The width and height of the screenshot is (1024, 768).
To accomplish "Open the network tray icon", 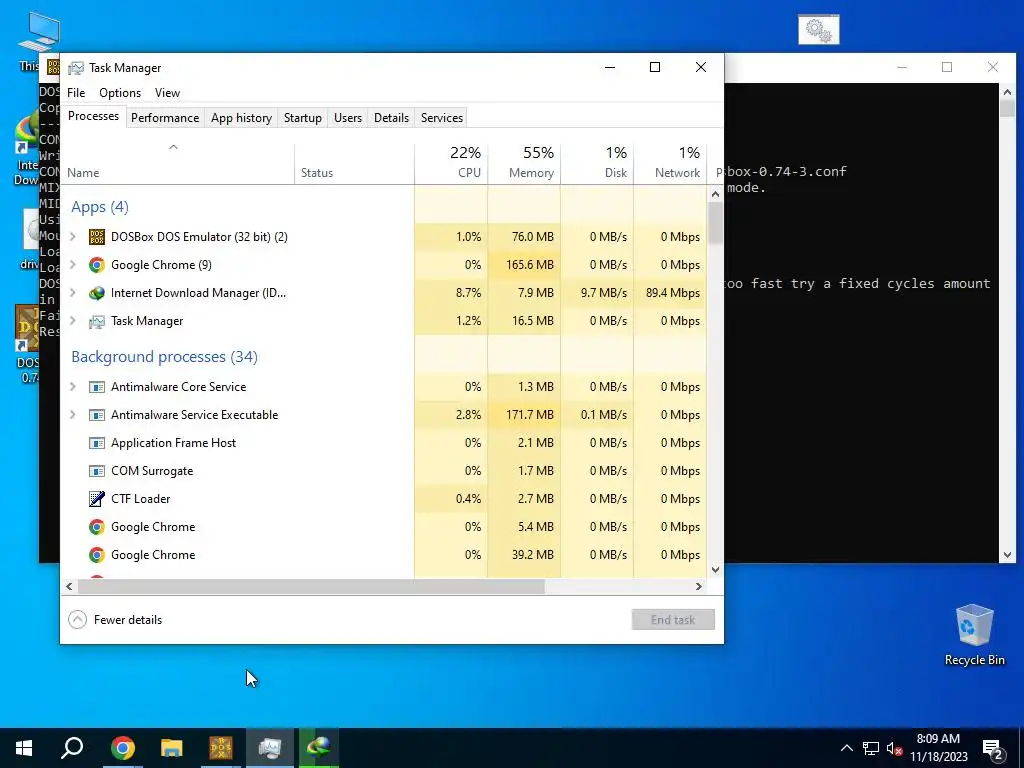I will coord(871,748).
